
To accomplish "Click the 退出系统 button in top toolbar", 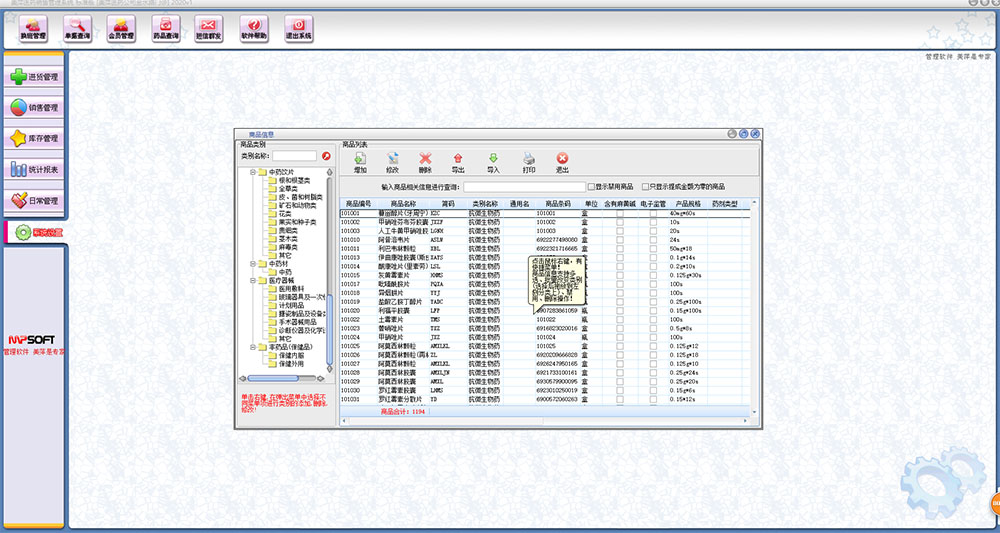I will point(298,29).
